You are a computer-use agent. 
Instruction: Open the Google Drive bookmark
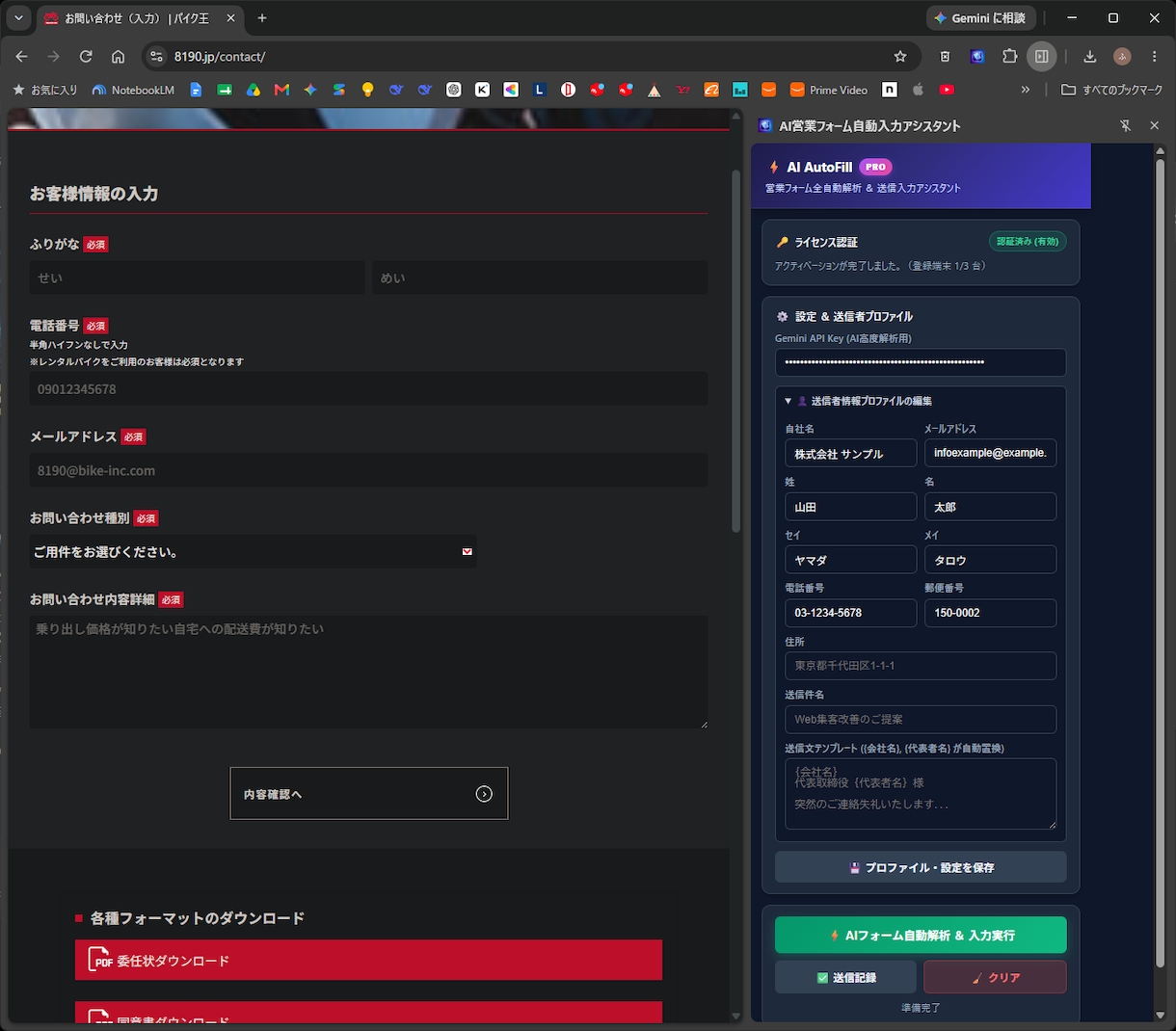point(253,90)
